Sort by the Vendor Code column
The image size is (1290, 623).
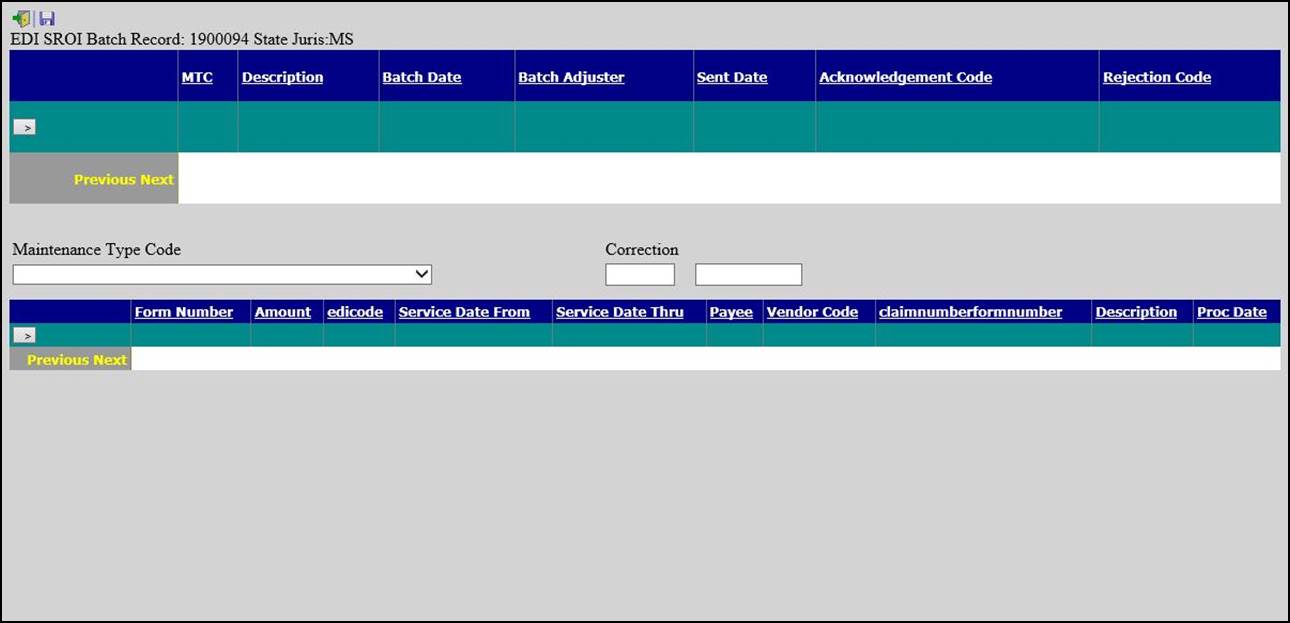tap(812, 312)
